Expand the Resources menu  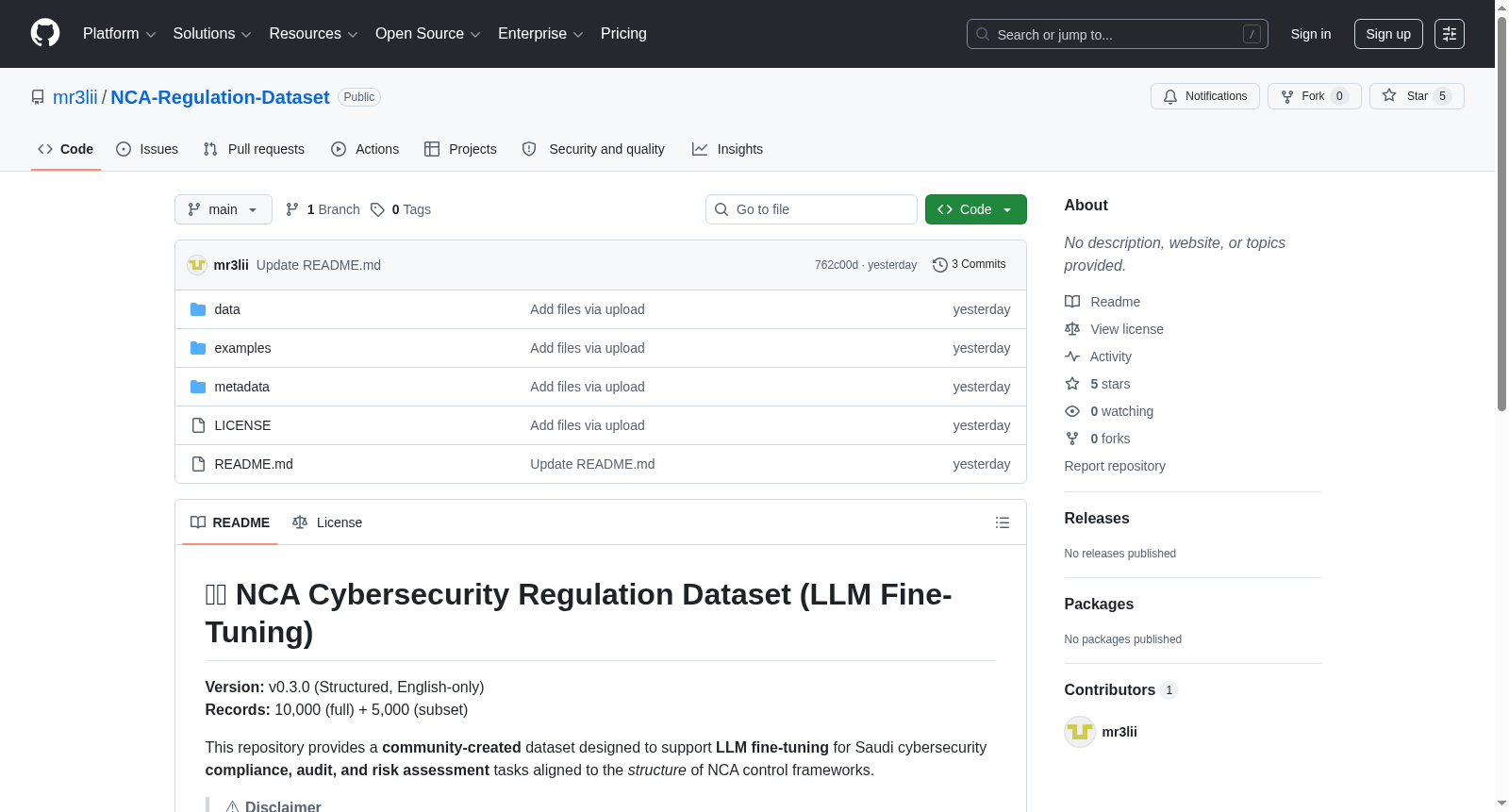point(313,34)
